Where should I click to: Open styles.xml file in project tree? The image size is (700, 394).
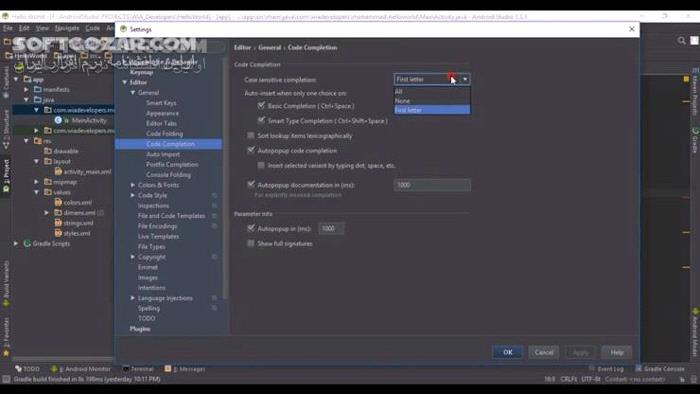click(77, 233)
